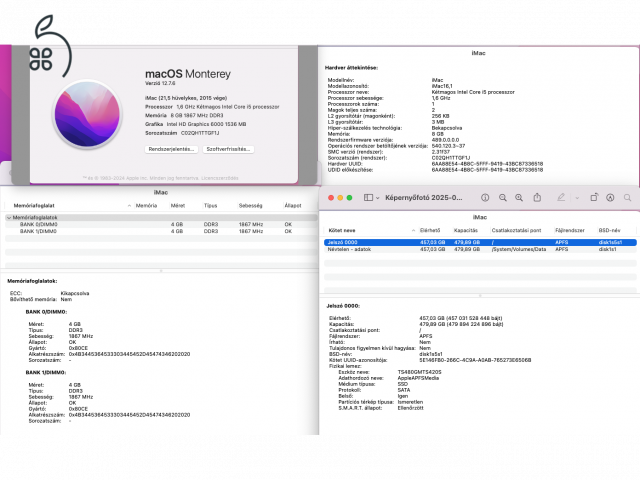Sort memory table by Típus header
Screen dimensions: 640x480
[x=211, y=206]
